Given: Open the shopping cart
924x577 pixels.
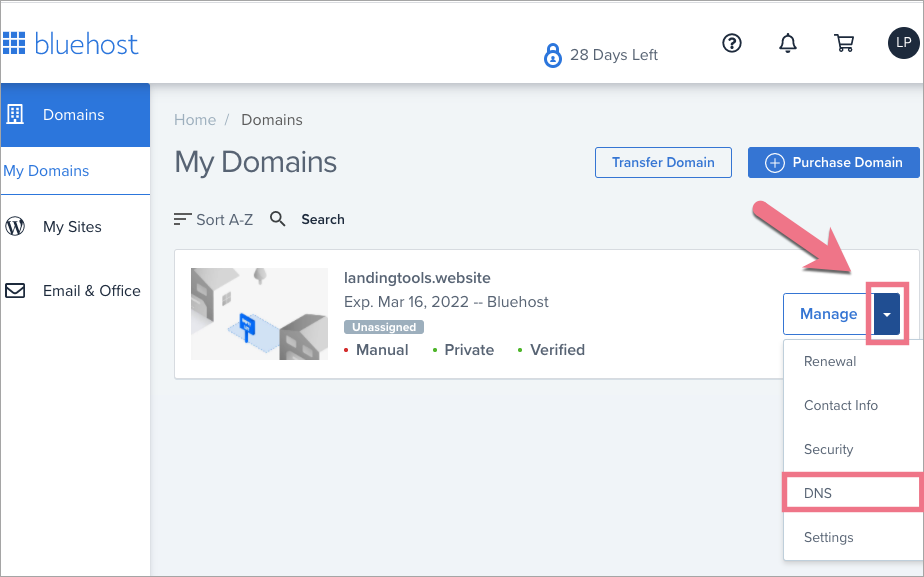Looking at the screenshot, I should pos(844,43).
